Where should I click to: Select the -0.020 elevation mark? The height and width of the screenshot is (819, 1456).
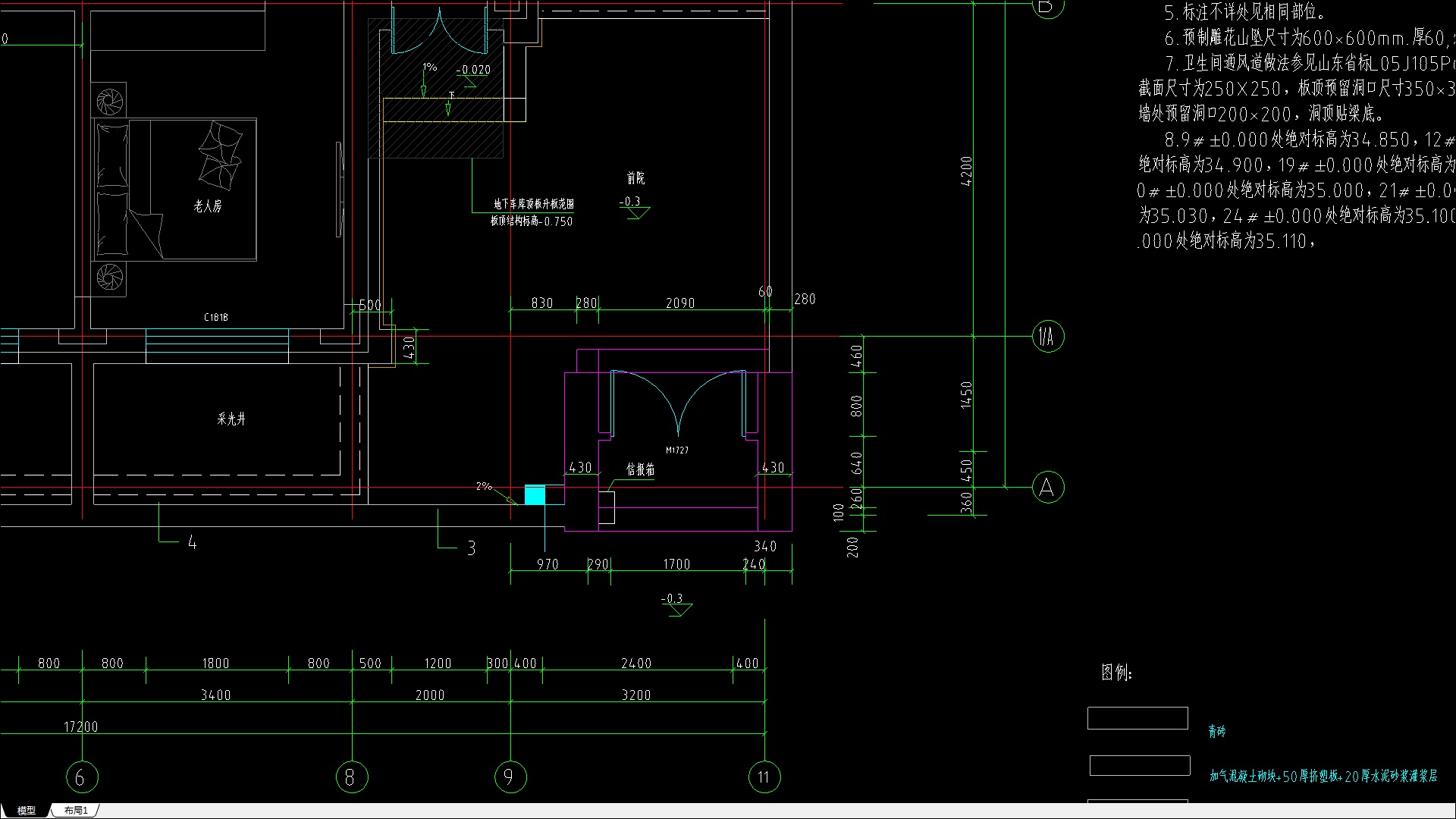tap(474, 70)
